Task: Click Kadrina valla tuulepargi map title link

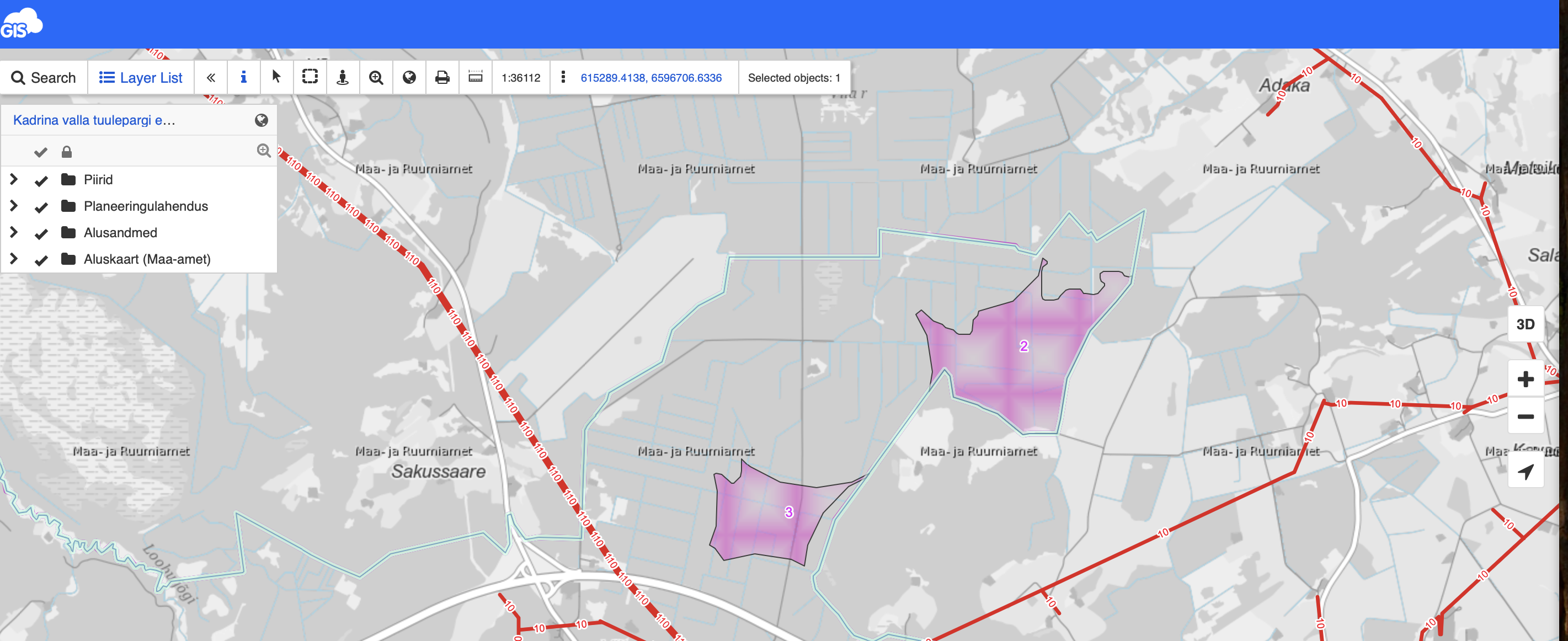Action: [94, 120]
